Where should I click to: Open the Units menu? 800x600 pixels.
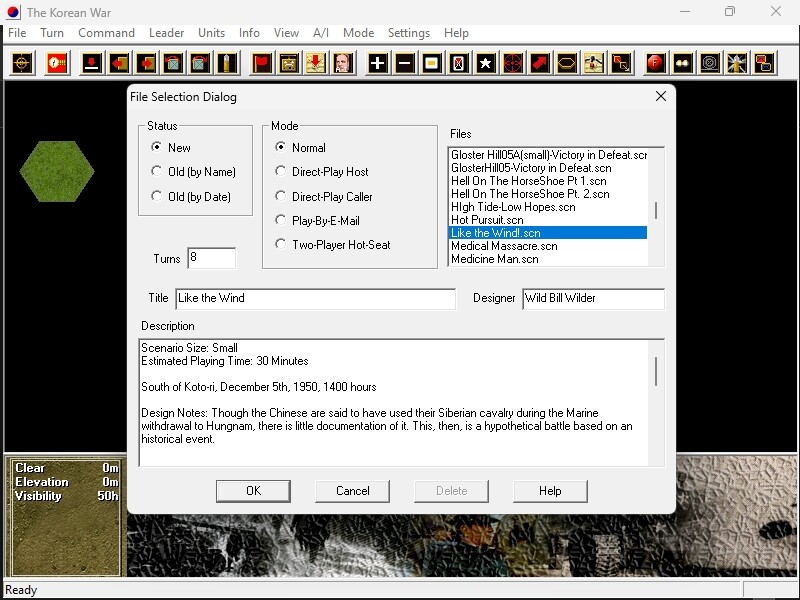(x=211, y=33)
